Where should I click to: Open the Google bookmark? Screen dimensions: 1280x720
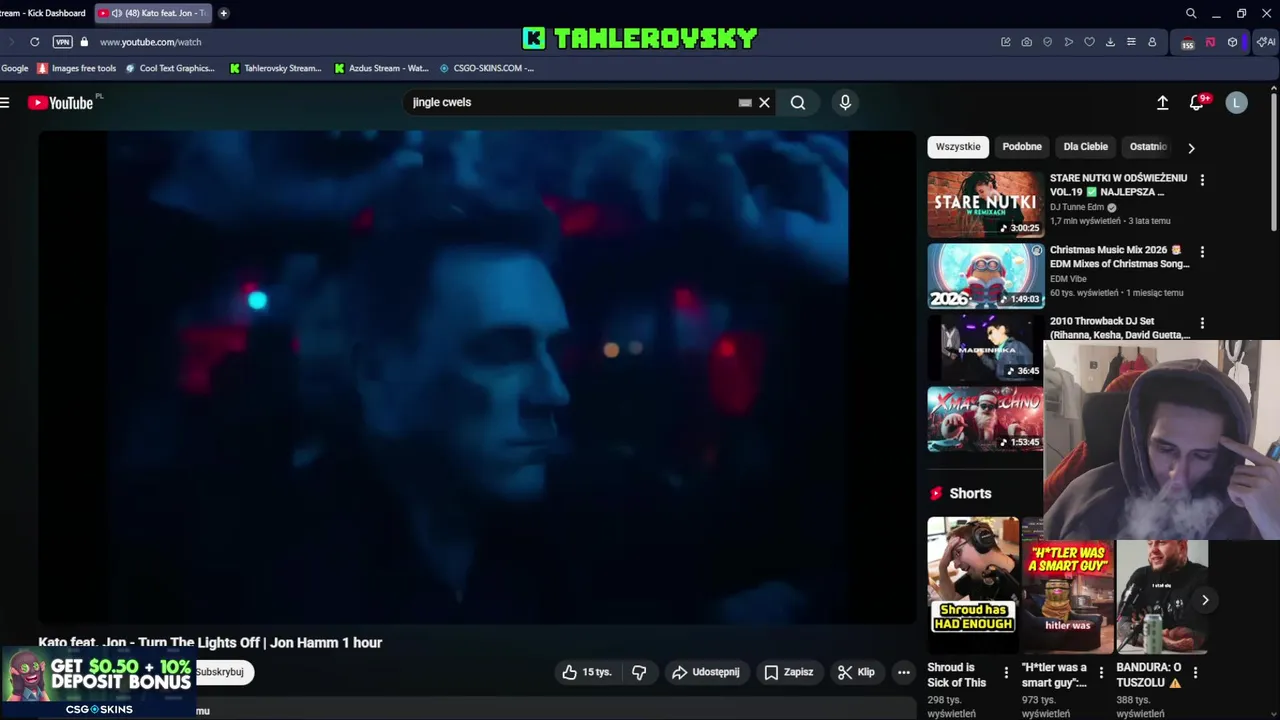(14, 68)
